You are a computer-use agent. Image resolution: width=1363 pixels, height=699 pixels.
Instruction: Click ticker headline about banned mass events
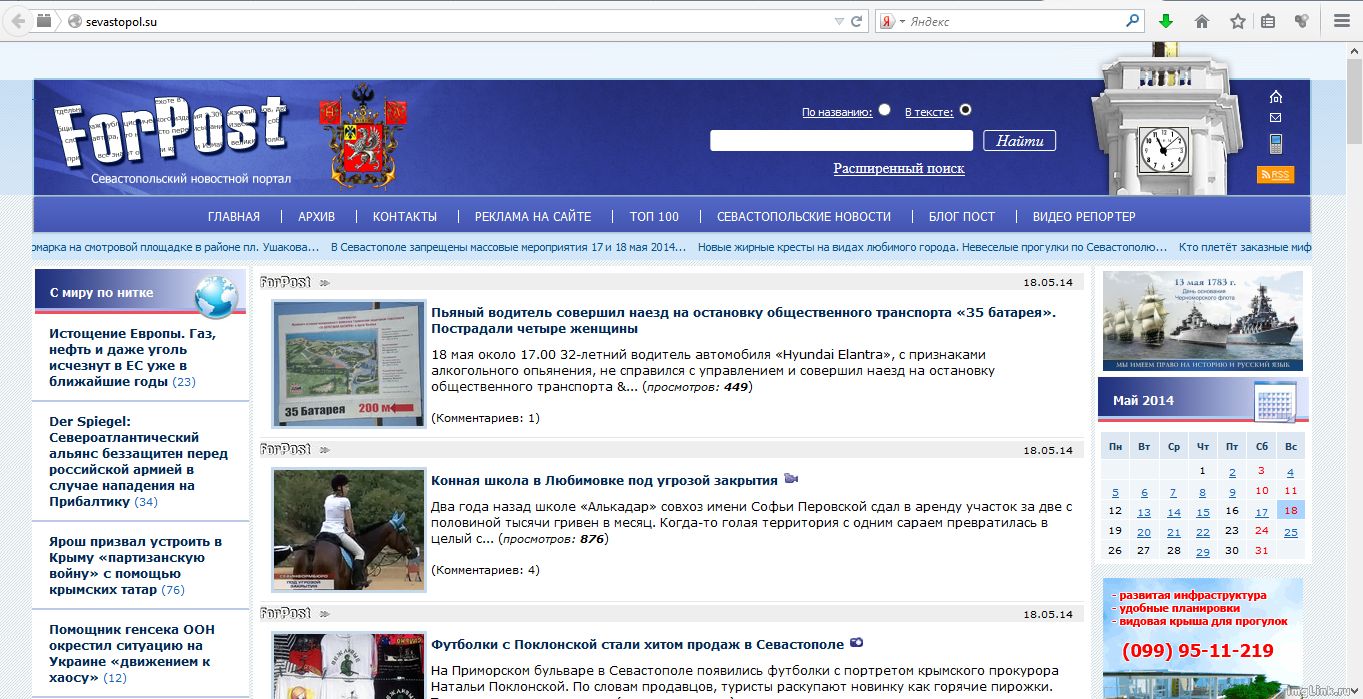507,246
